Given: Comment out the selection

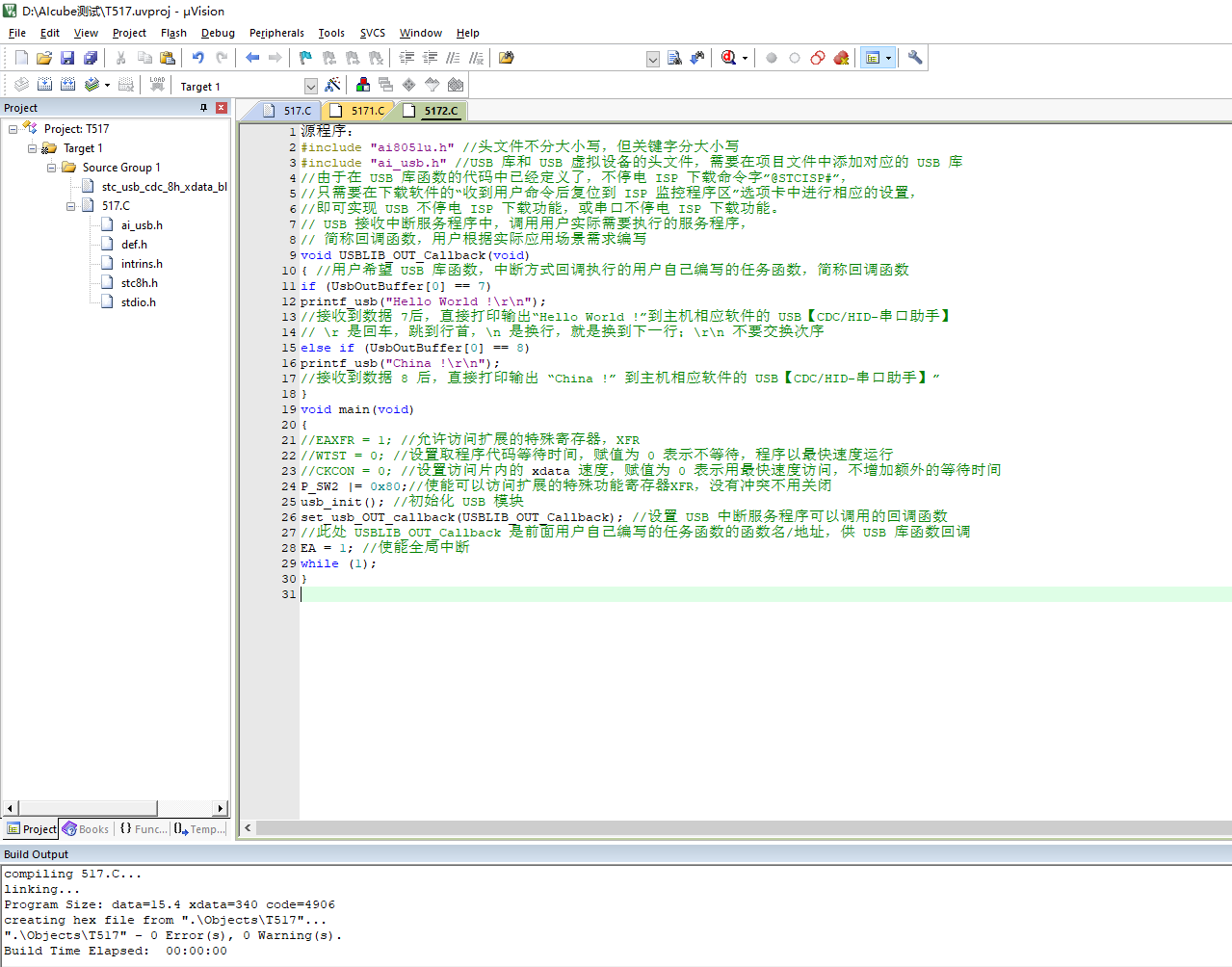Looking at the screenshot, I should [x=454, y=58].
